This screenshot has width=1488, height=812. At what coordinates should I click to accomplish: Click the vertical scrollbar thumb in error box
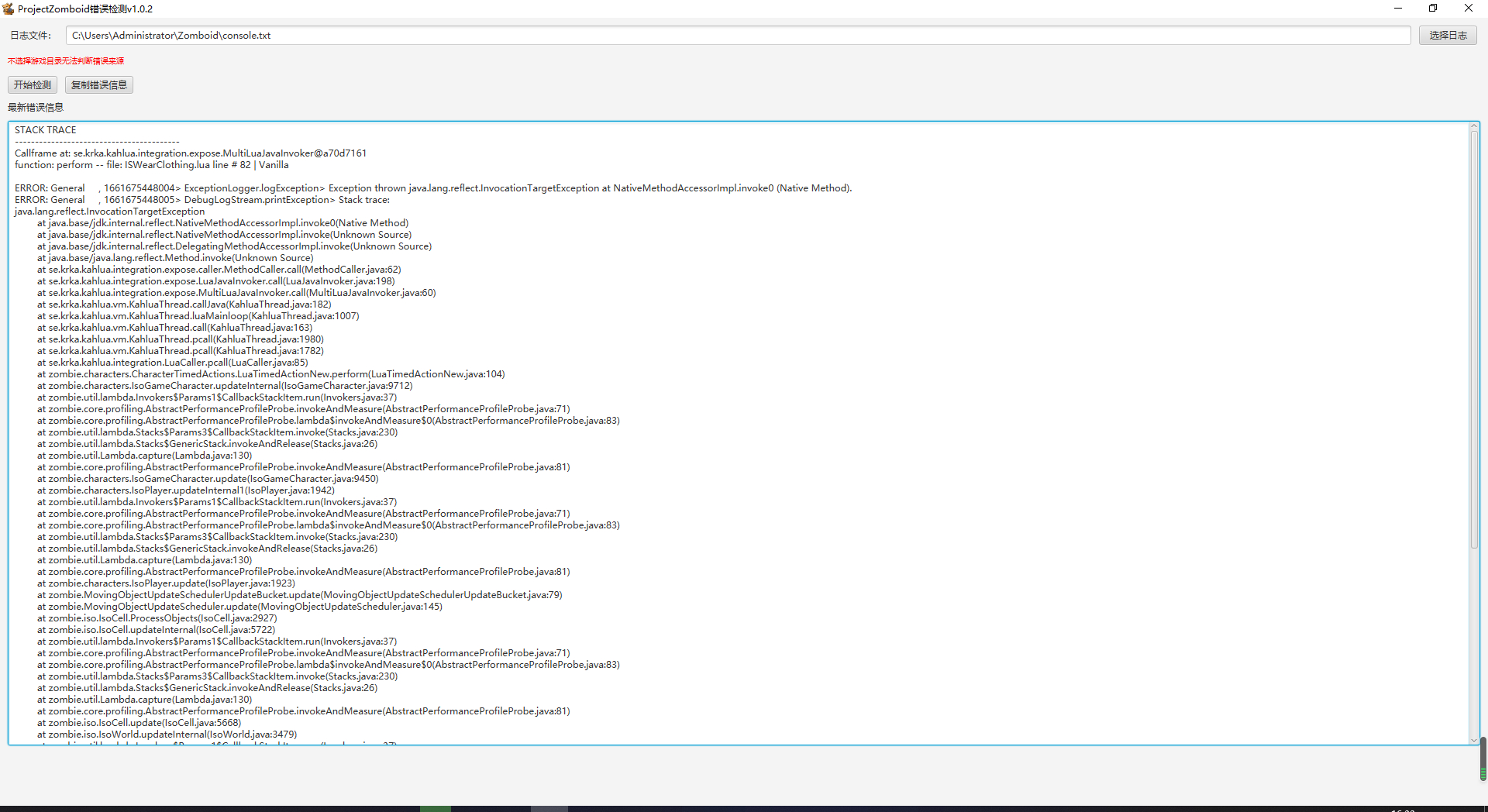[1474, 339]
